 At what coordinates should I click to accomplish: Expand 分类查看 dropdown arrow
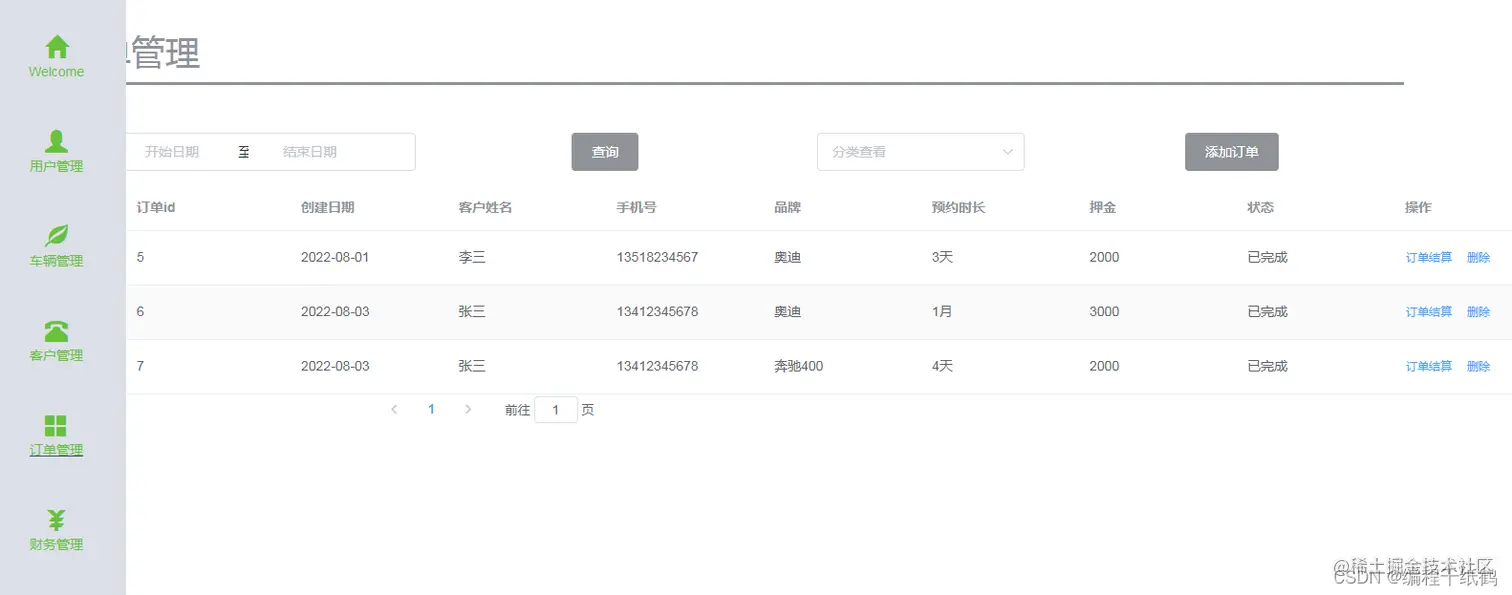click(1007, 152)
